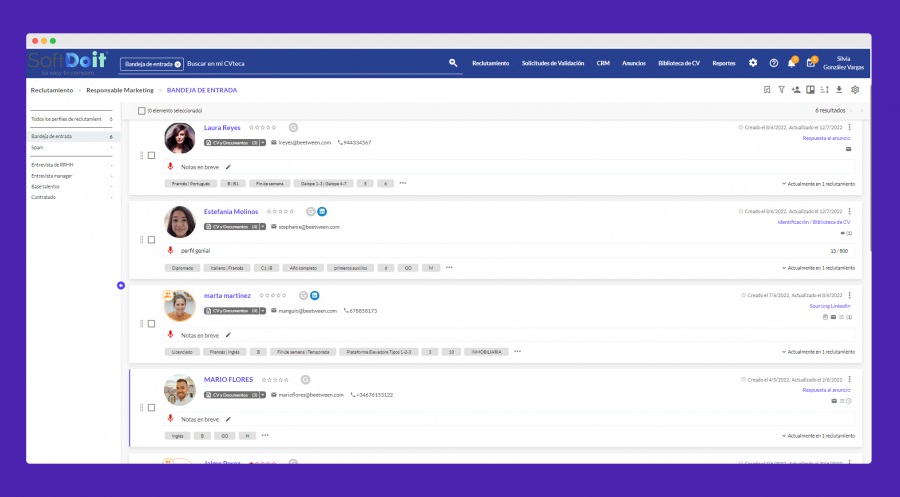Viewport: 900px width, 497px height.
Task: Open Biblioteca de CV menu
Action: pos(679,63)
